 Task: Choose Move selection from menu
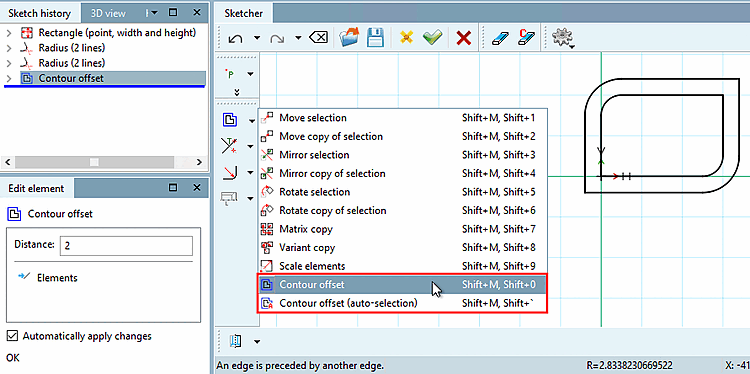click(402, 118)
